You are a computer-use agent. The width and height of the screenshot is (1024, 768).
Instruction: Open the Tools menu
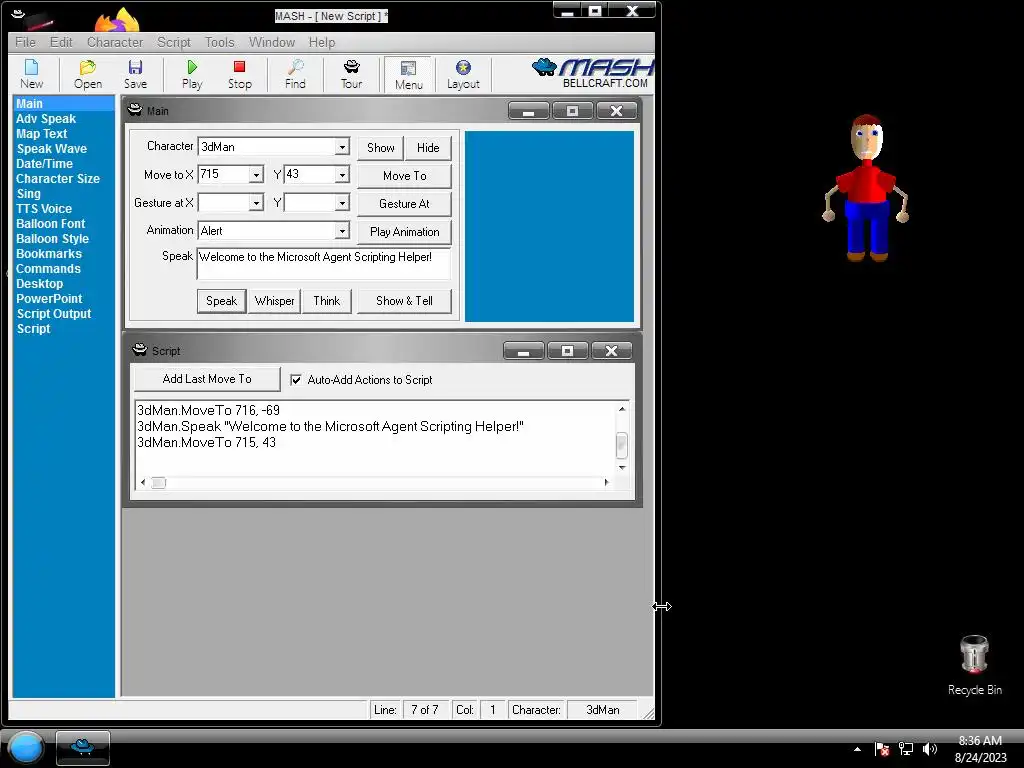coord(219,42)
